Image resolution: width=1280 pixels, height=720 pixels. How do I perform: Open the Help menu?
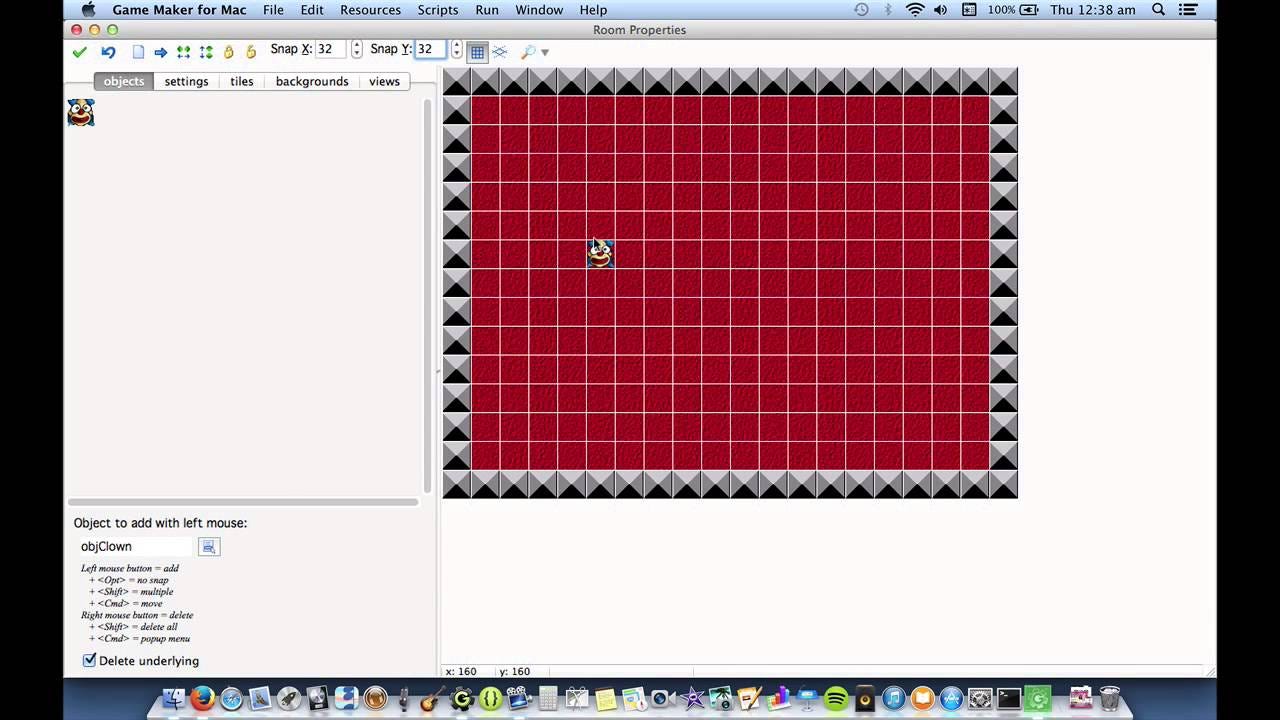593,10
